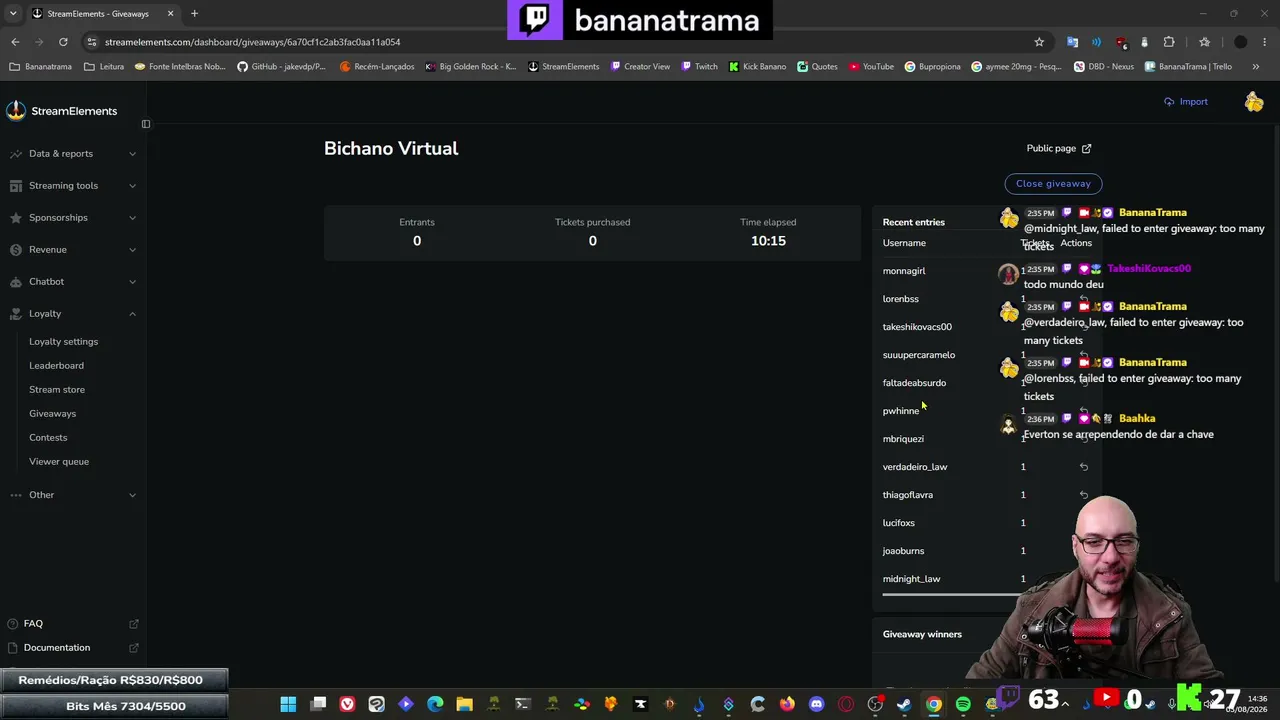Open the Chrome menu three-dots button
This screenshot has height=720, width=1280.
(1265, 42)
